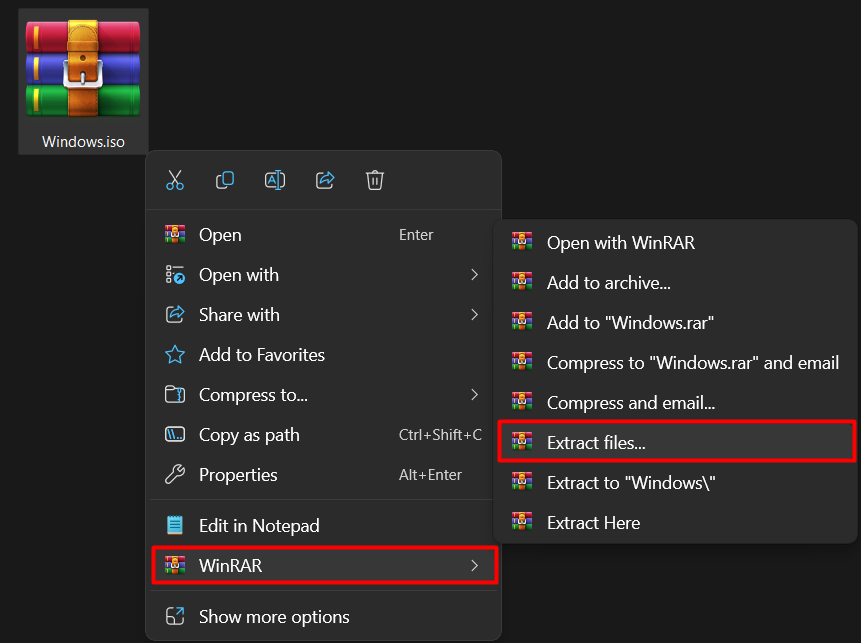Click the WinRAR icon beside Extract Here
The height and width of the screenshot is (643, 861).
click(521, 521)
